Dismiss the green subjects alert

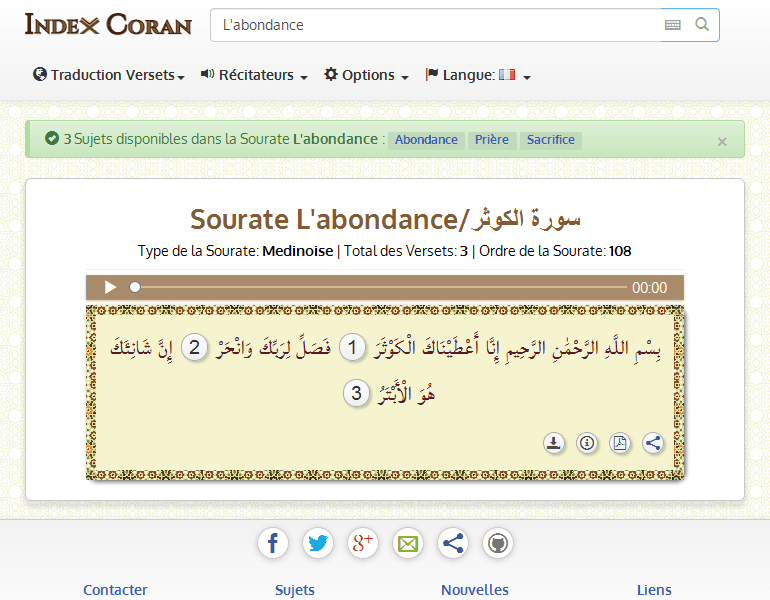tap(722, 141)
